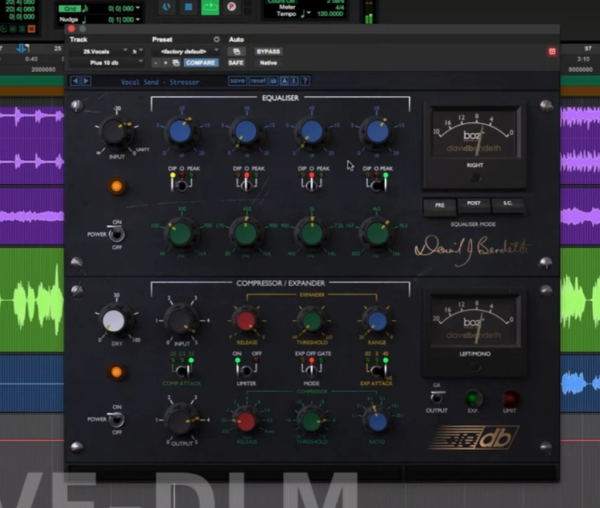Viewport: 600px width, 508px height.
Task: Open the plug-in settings menu circle icon
Action: click(x=217, y=39)
